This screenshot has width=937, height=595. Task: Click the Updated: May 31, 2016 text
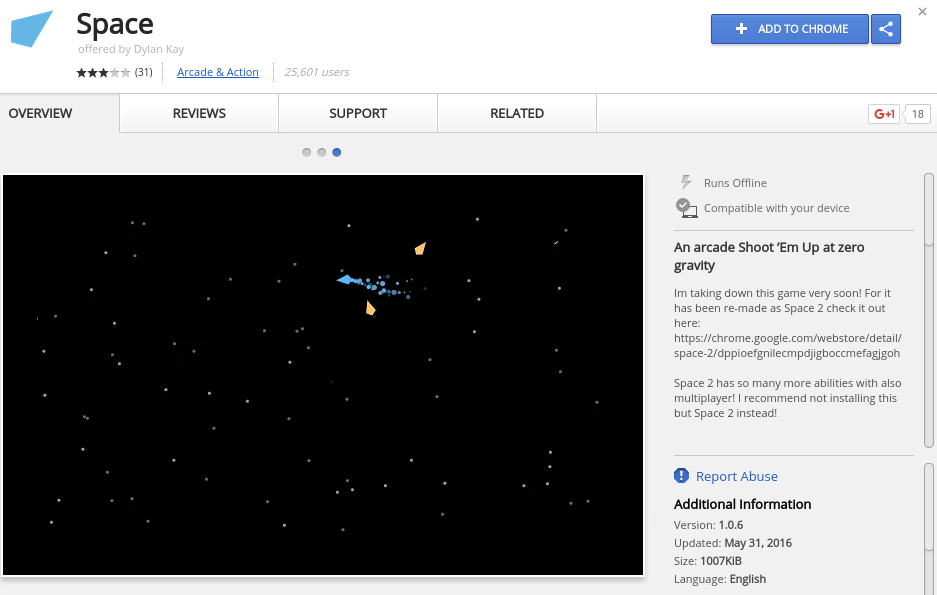(x=733, y=543)
